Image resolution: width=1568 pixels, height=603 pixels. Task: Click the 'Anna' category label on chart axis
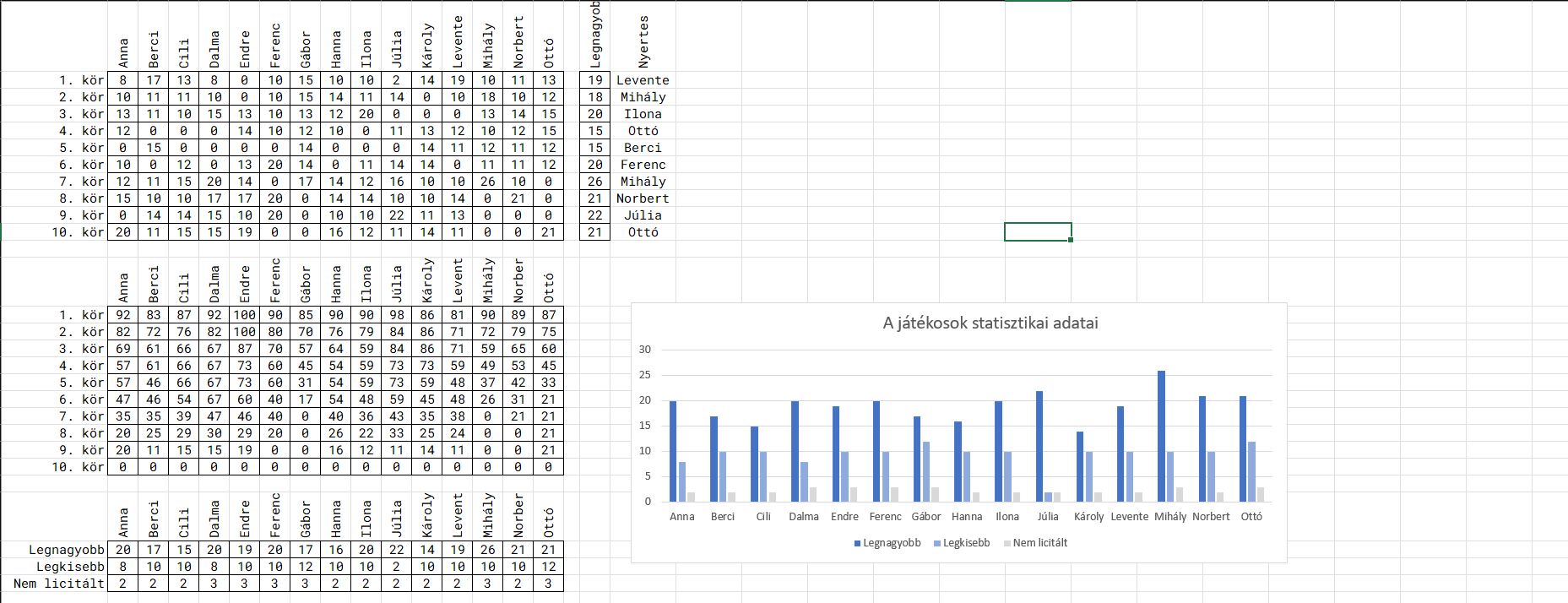681,517
